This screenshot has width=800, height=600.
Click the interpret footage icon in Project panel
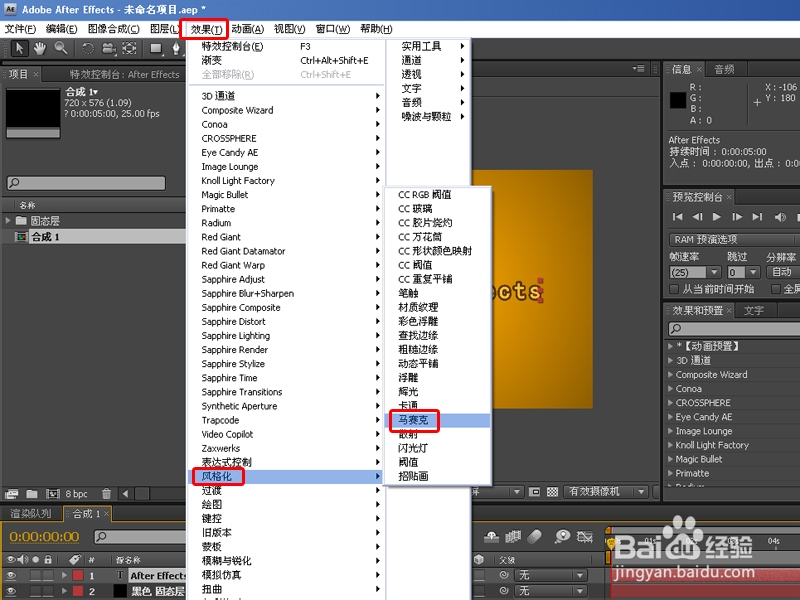point(11,494)
